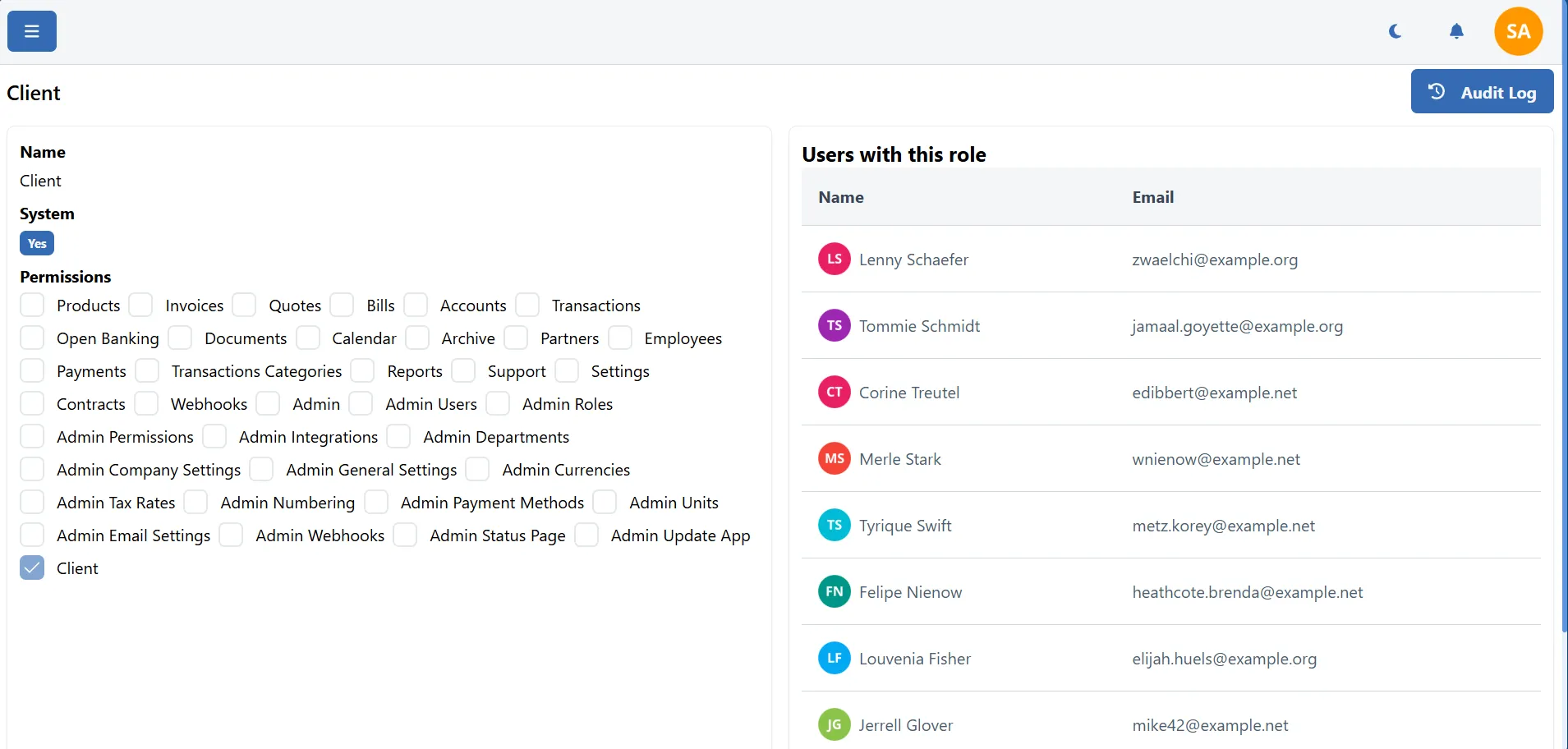Click Corine Treutel's CT avatar
Viewport: 1568px width, 749px height.
(x=834, y=393)
